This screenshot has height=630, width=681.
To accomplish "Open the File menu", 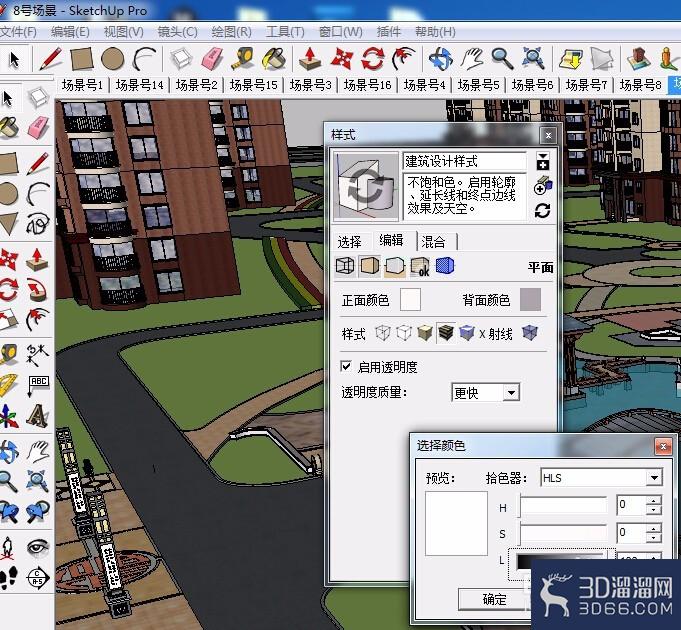I will pyautogui.click(x=18, y=32).
